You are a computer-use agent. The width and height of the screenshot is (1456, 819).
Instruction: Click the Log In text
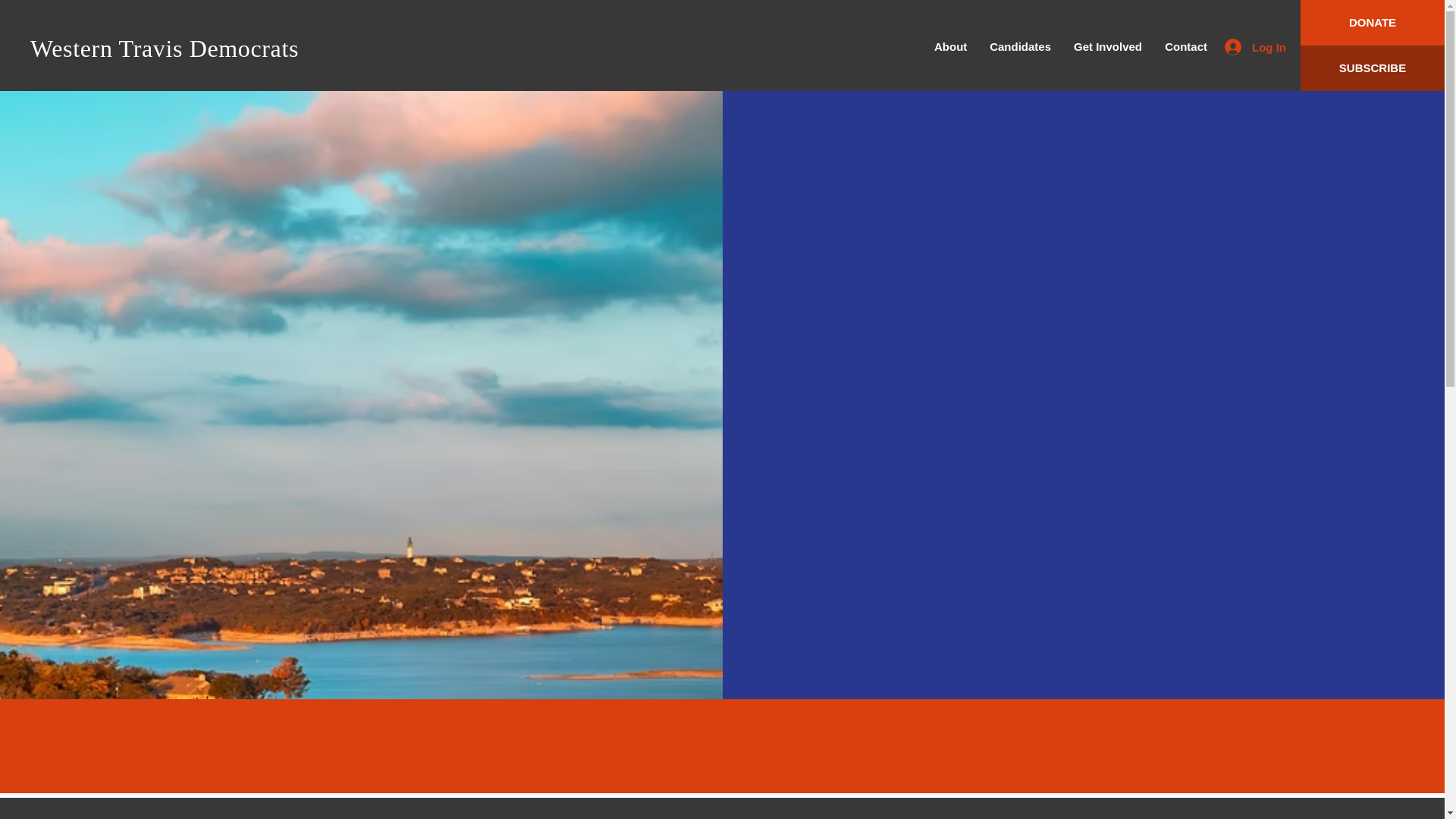[1268, 48]
